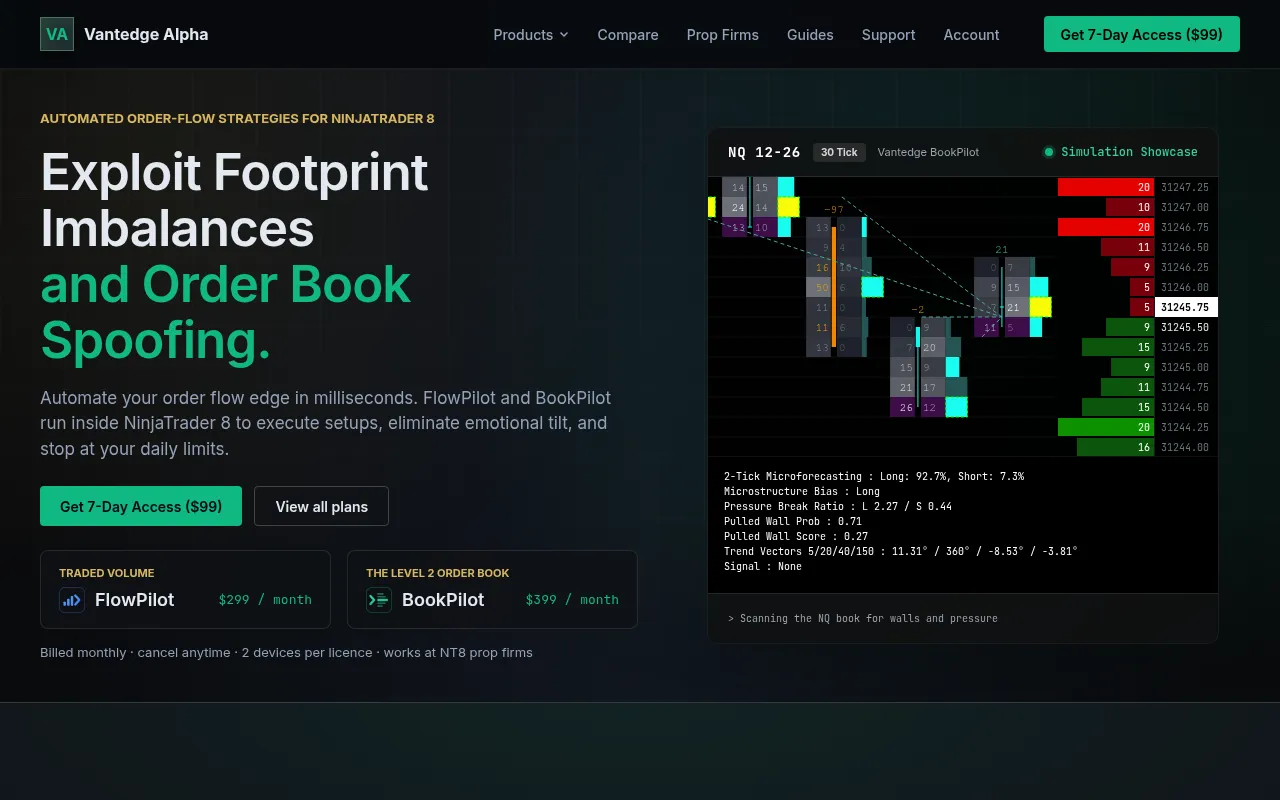Click the Scanning the NQ book status line

(x=863, y=618)
